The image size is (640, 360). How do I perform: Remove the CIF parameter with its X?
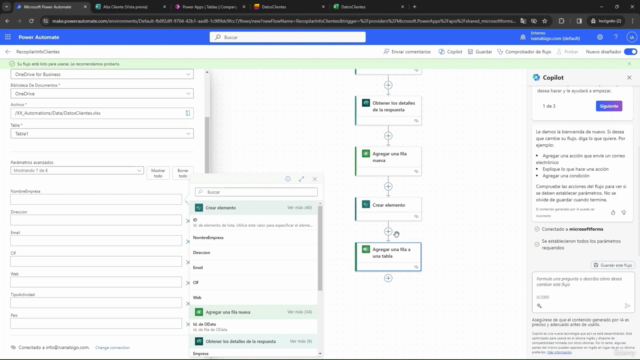188,262
